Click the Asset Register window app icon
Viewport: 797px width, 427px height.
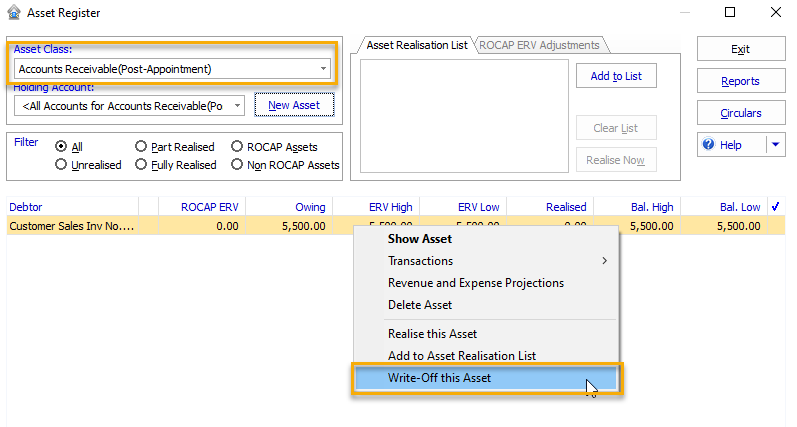pyautogui.click(x=14, y=12)
